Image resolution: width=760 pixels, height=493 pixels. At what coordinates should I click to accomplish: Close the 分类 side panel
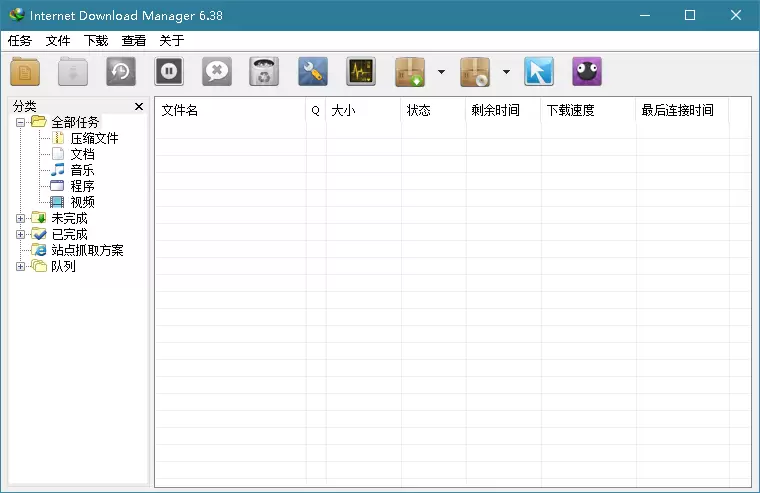point(139,106)
